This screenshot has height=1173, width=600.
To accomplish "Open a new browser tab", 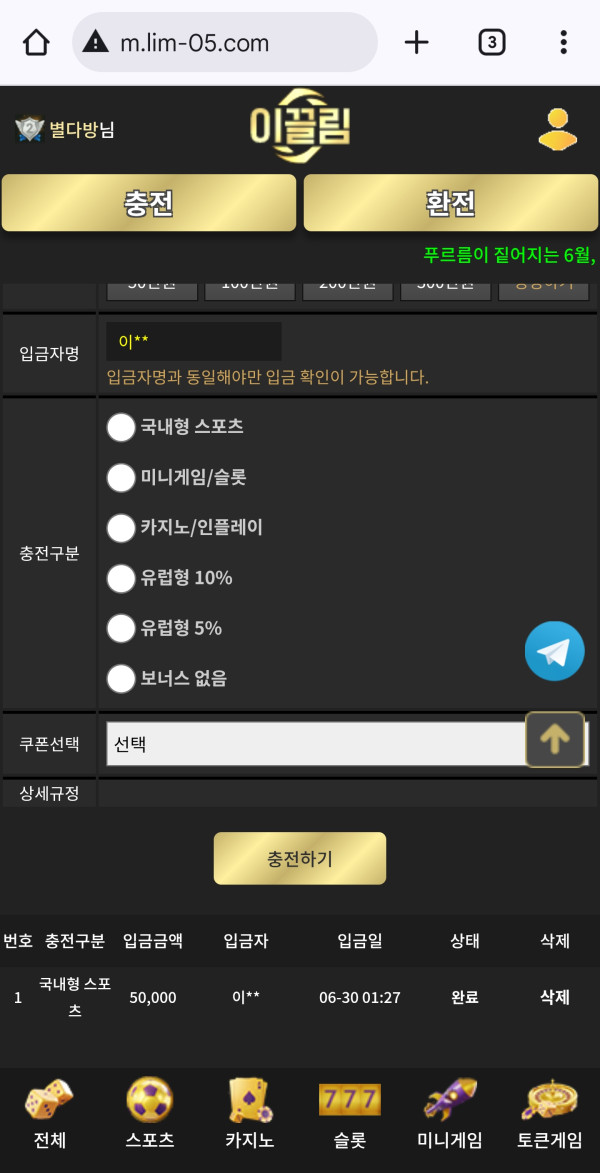I will click(416, 42).
